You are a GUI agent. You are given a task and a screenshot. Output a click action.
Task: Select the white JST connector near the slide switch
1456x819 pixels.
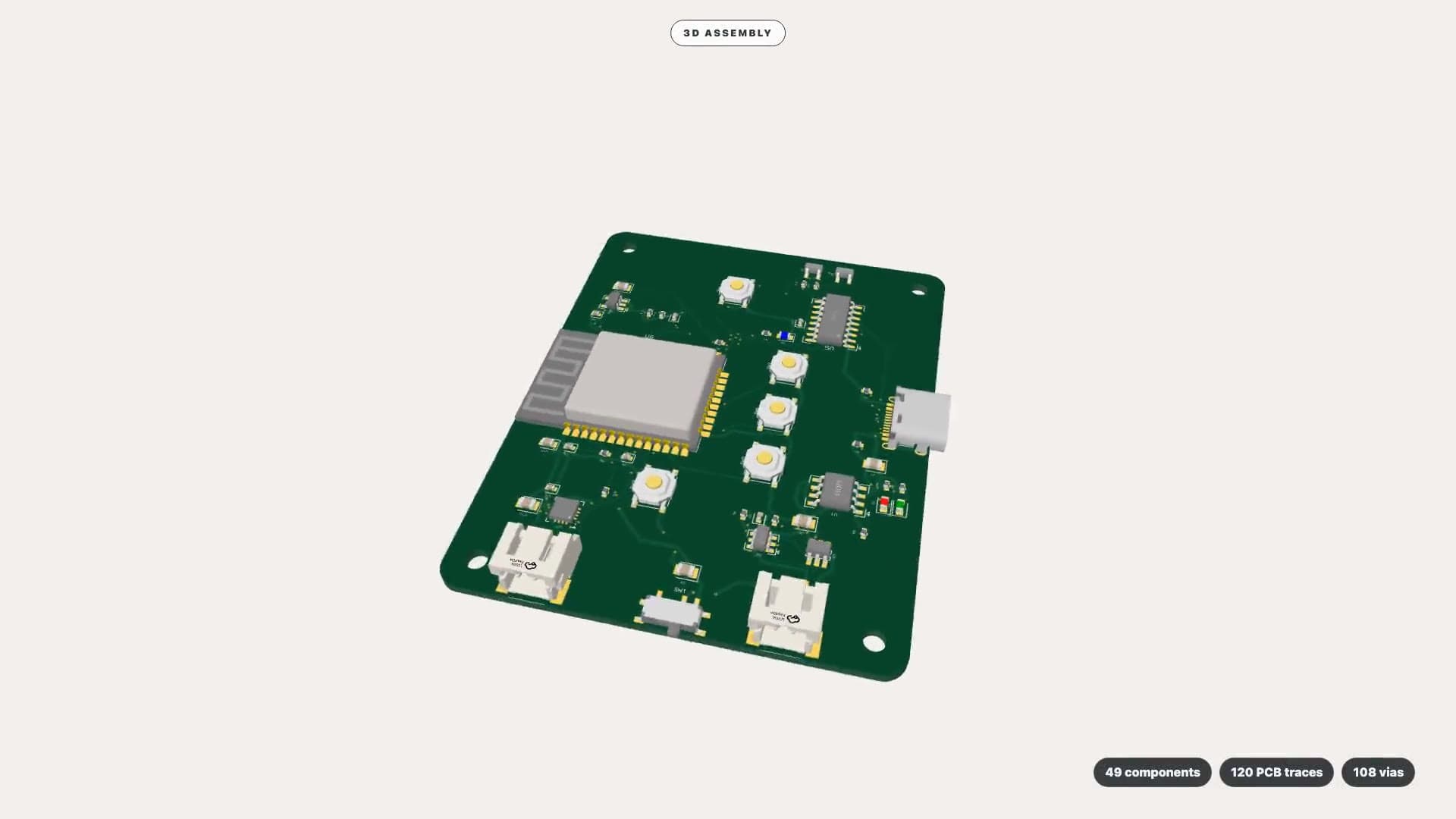pyautogui.click(x=787, y=612)
